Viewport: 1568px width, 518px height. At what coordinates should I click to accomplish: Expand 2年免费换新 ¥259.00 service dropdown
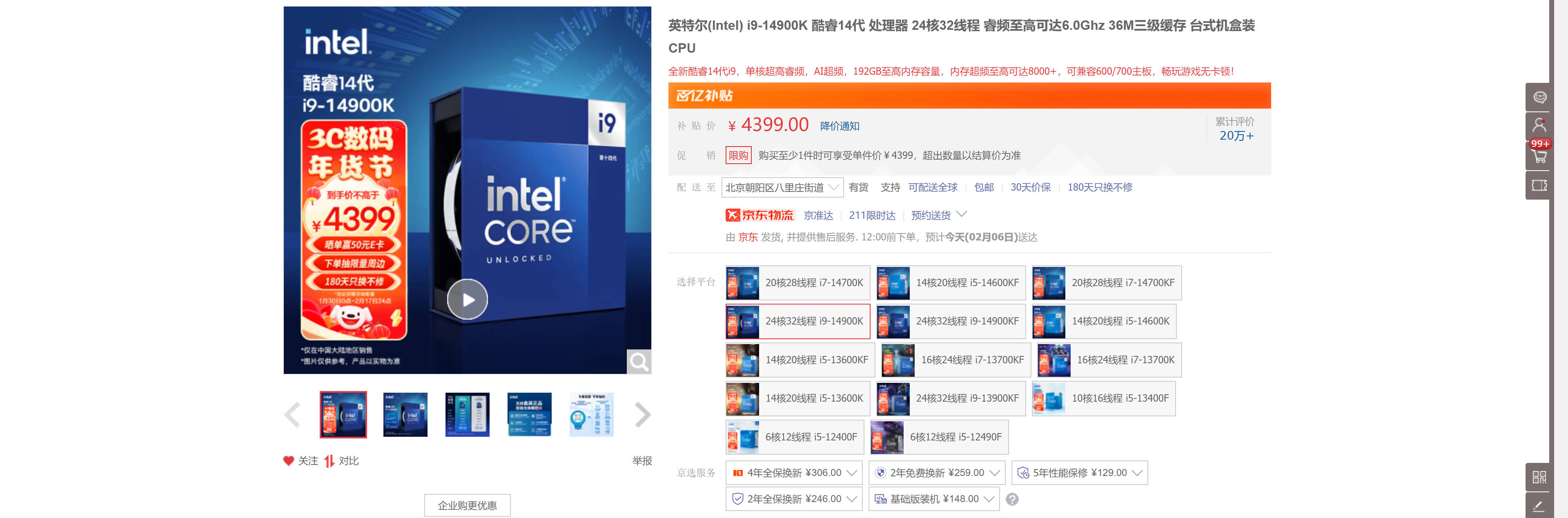click(x=937, y=473)
